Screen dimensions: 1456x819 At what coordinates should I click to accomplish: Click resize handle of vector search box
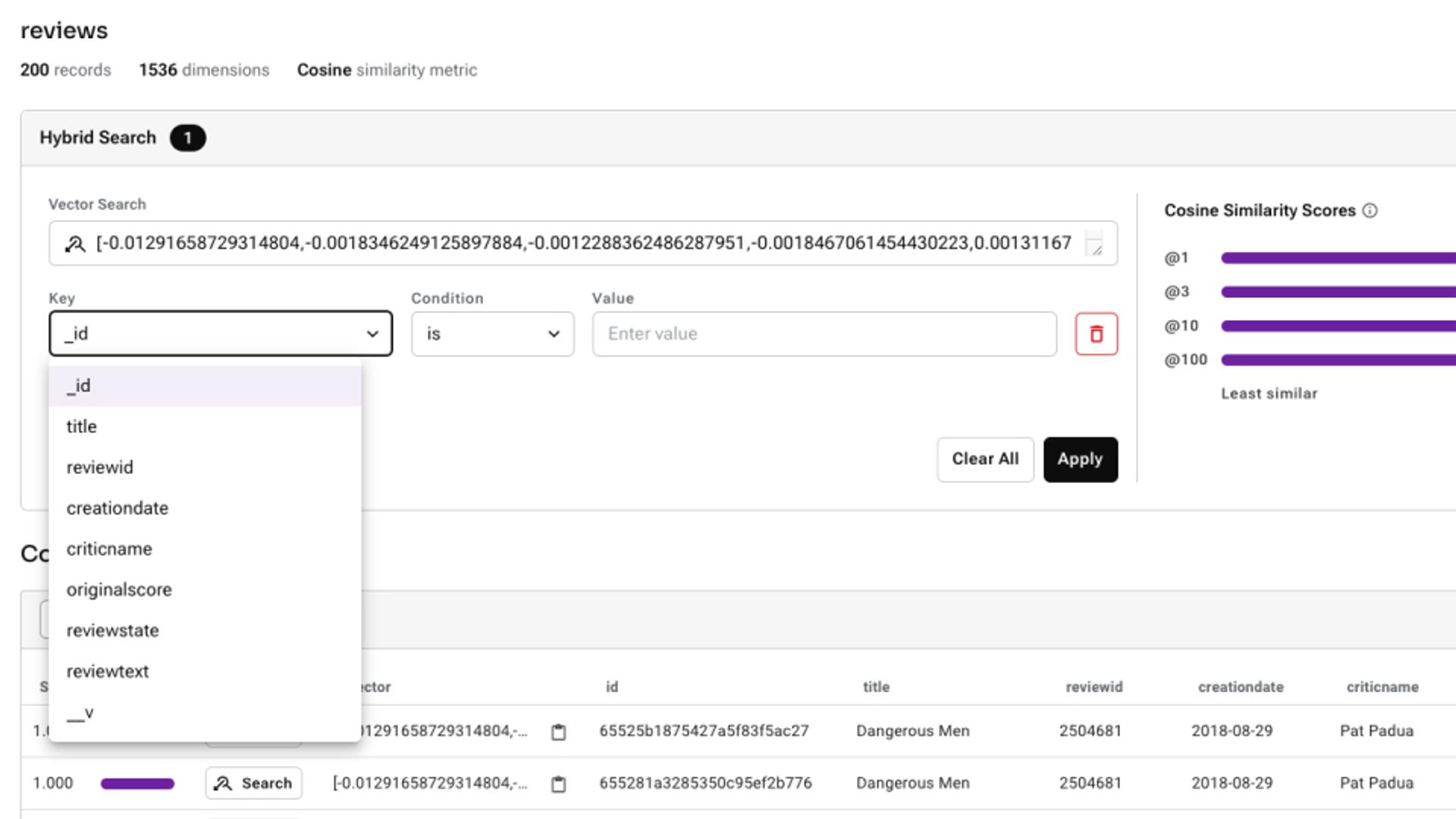point(1096,249)
